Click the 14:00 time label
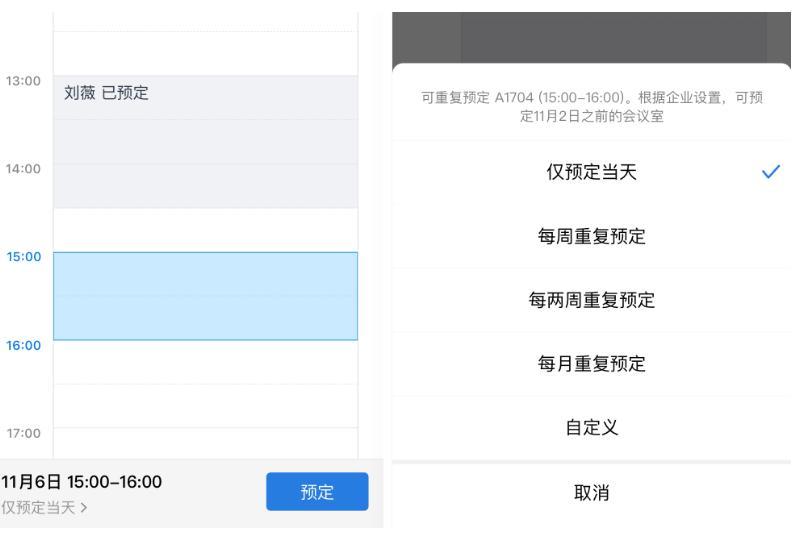Viewport: 798px width, 539px height. 24,168
